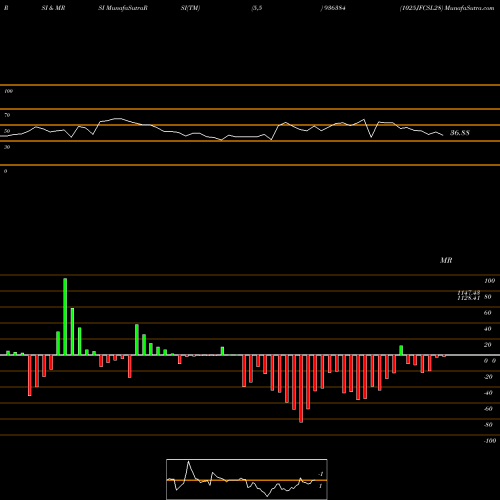Click the -100 label on the MR axis

click(490, 441)
